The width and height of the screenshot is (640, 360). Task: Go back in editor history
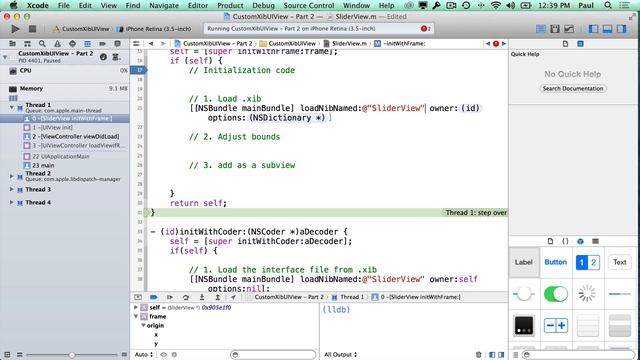[x=151, y=44]
